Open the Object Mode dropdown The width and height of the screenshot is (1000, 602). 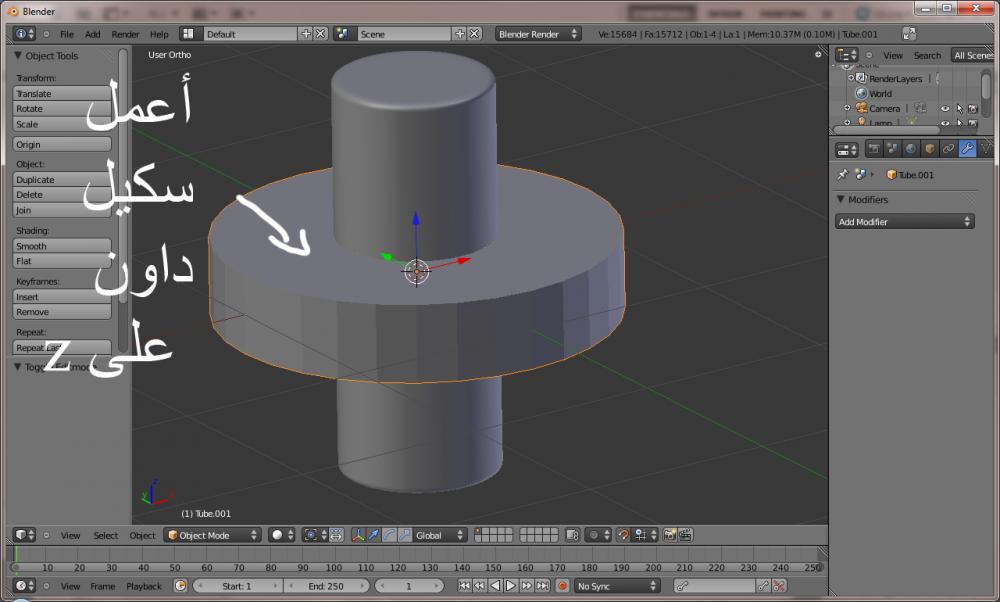[x=212, y=536]
